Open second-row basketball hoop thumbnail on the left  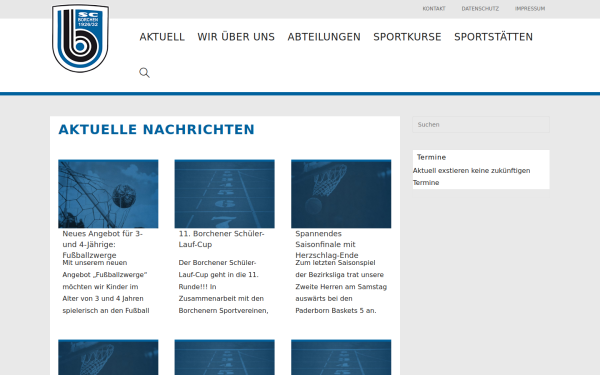click(108, 357)
